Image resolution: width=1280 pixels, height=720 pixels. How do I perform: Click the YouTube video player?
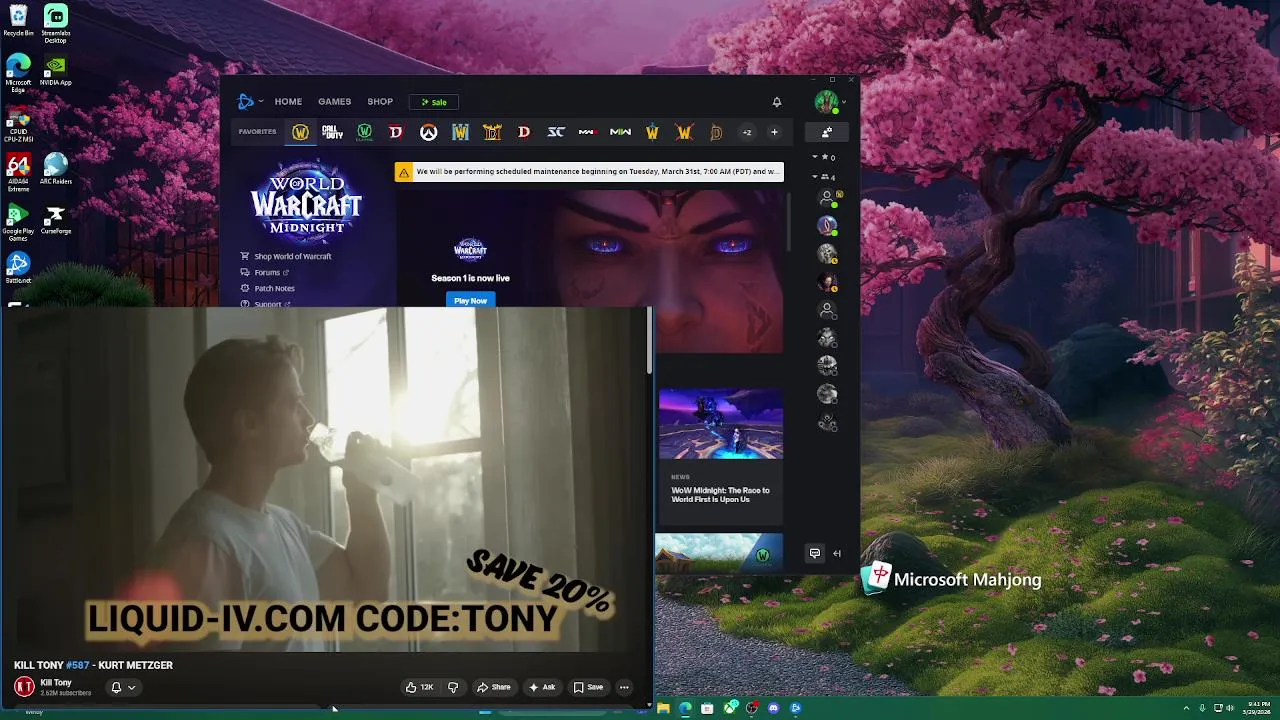[x=325, y=480]
